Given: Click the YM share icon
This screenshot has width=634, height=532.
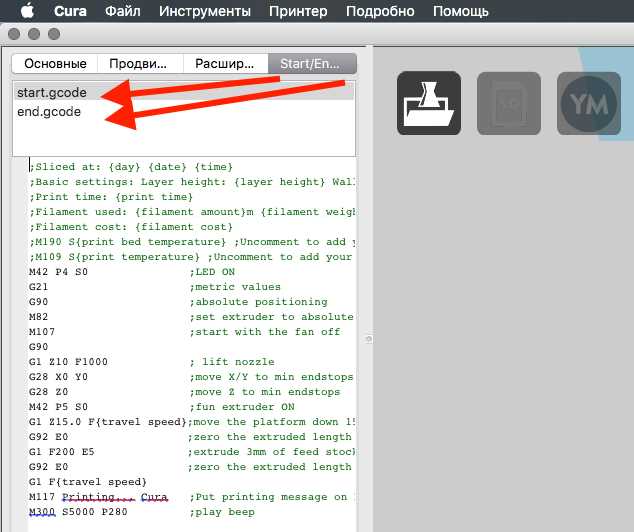Looking at the screenshot, I should coord(589,103).
